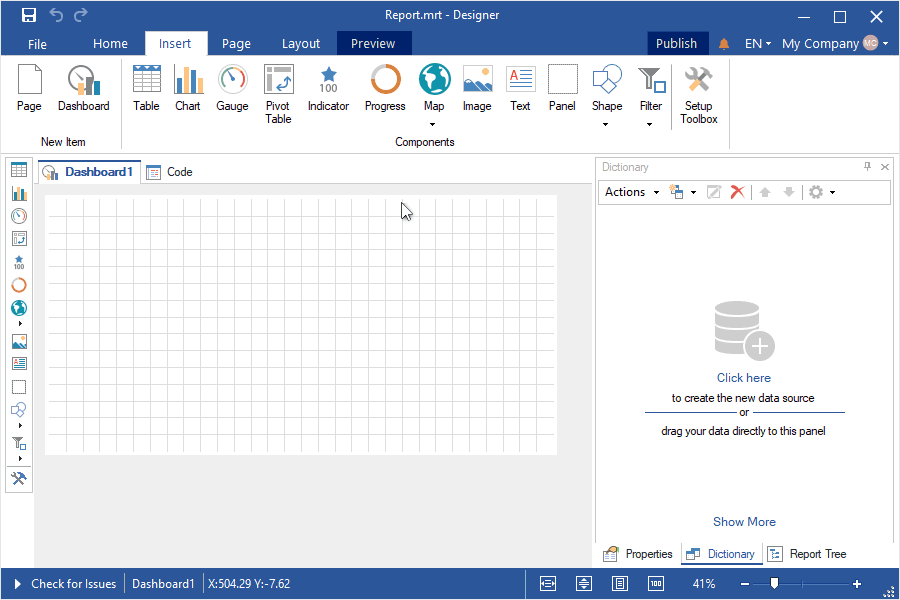The image size is (900, 600).
Task: Switch to the Page ribbon tab
Action: (236, 44)
